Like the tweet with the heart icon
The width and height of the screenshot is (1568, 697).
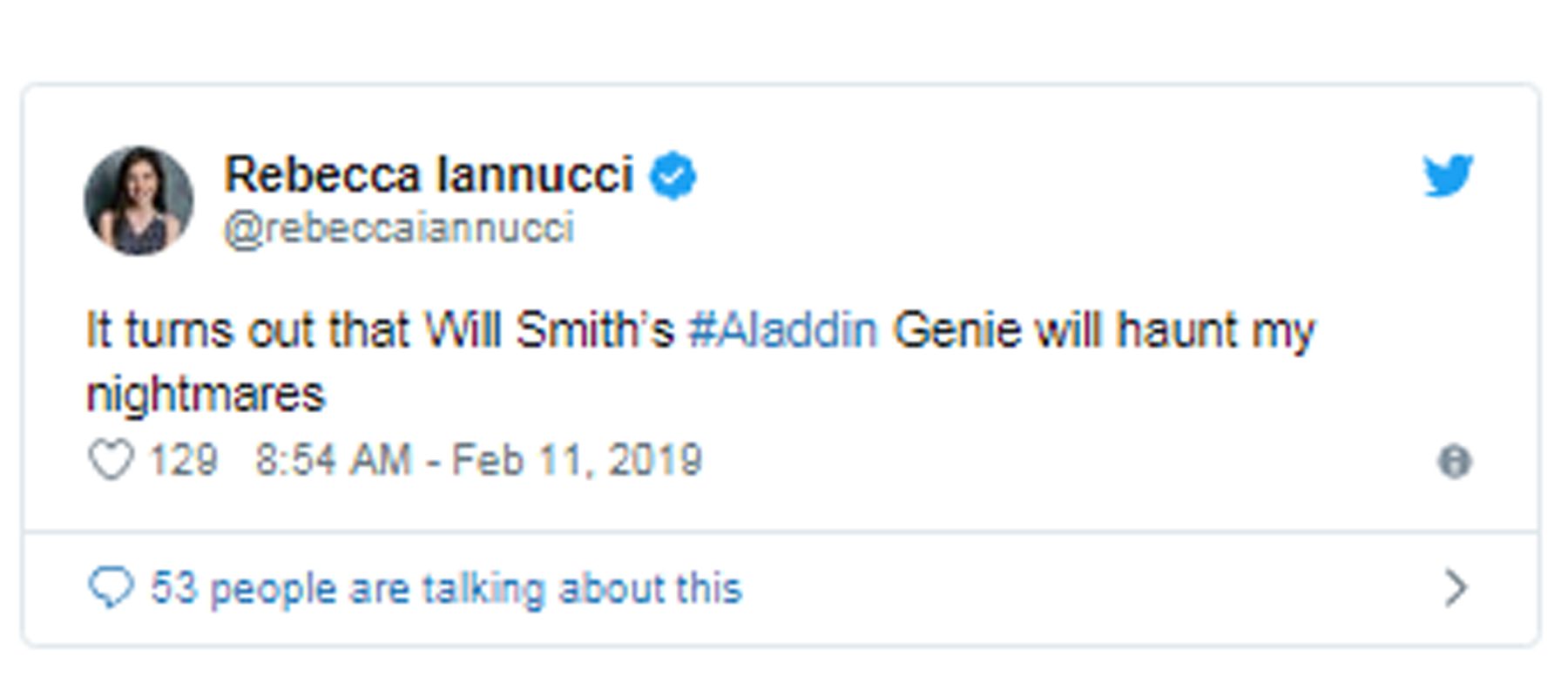tap(111, 459)
